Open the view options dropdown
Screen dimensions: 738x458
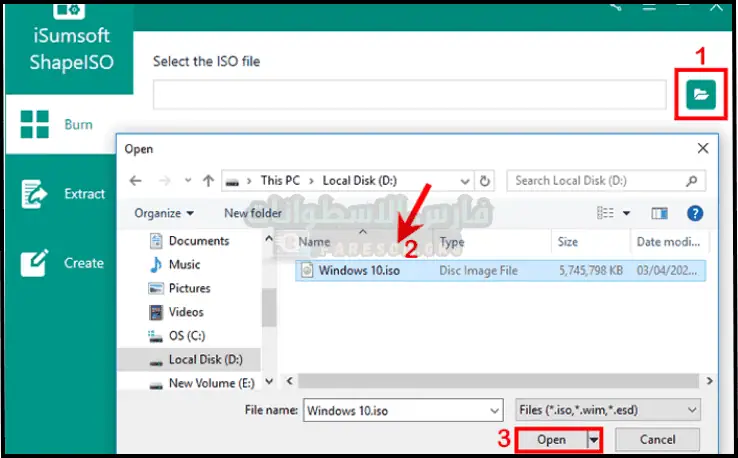(627, 213)
